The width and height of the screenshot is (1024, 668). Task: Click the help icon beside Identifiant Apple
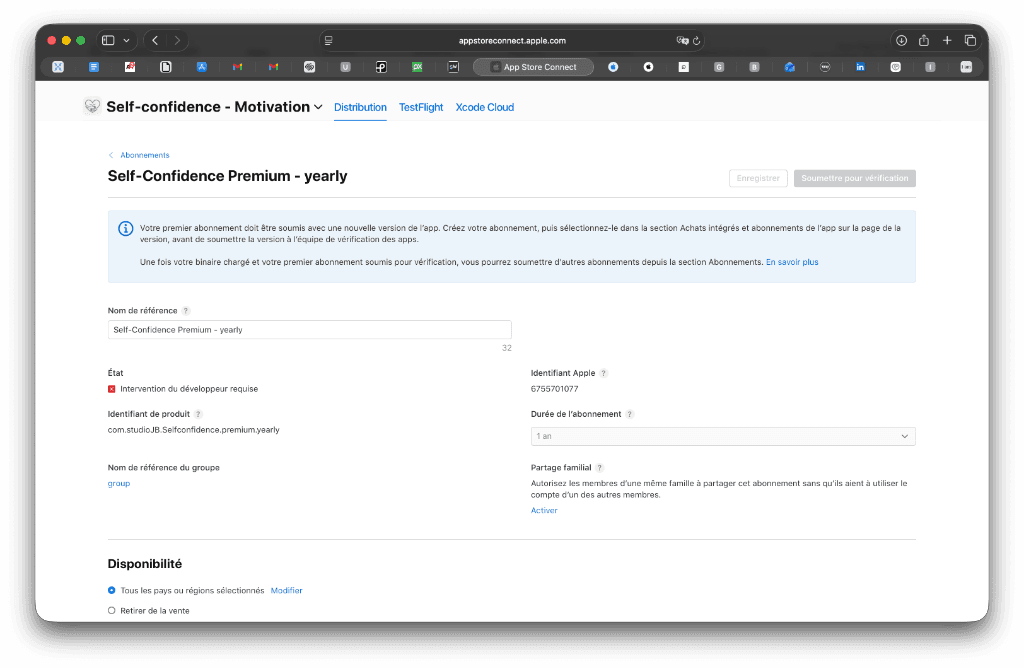[x=603, y=373]
